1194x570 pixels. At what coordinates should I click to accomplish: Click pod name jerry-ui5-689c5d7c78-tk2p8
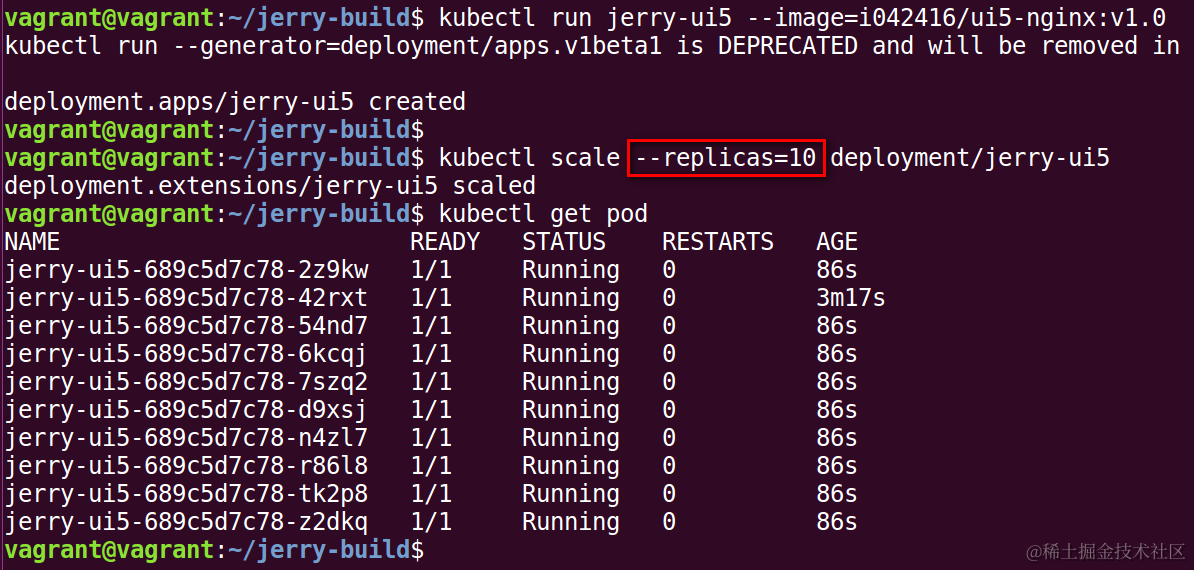(187, 494)
